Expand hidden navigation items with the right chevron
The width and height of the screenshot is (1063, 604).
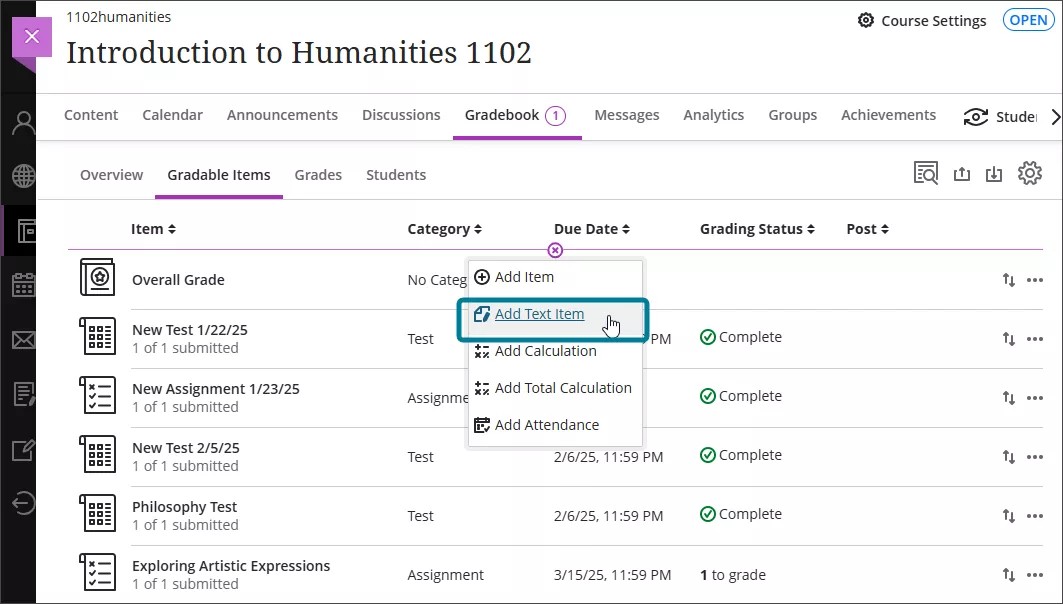click(1057, 116)
